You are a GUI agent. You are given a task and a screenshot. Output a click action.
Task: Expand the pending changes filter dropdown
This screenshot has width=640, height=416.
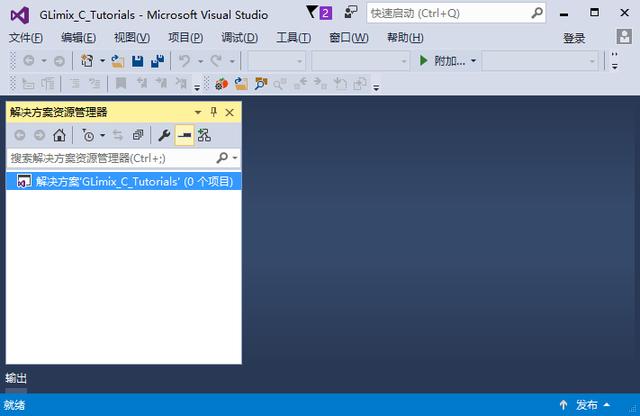[102, 135]
